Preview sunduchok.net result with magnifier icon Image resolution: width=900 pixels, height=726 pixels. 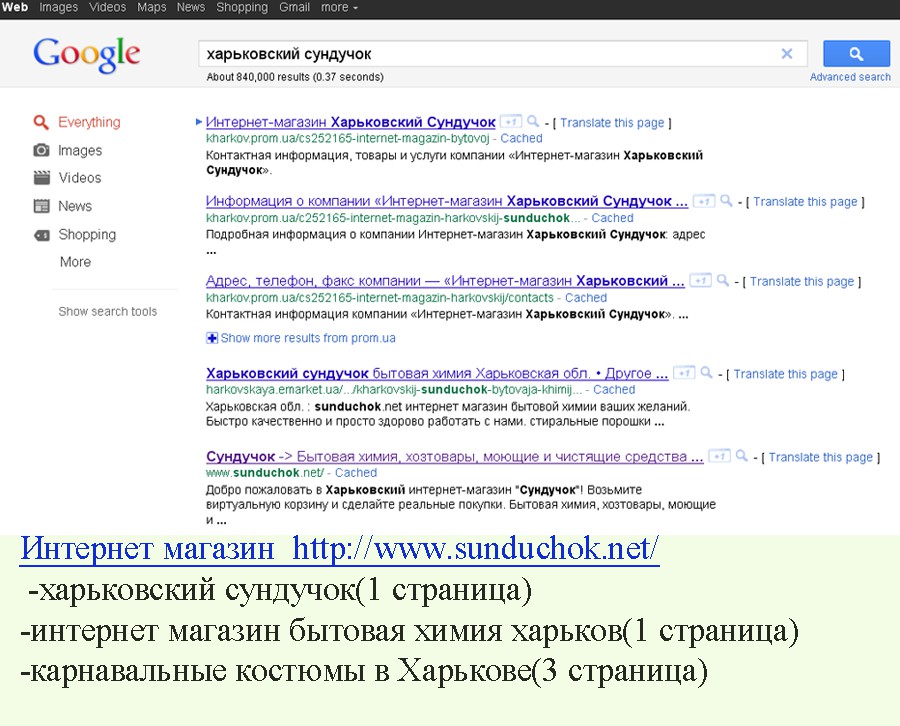(742, 456)
